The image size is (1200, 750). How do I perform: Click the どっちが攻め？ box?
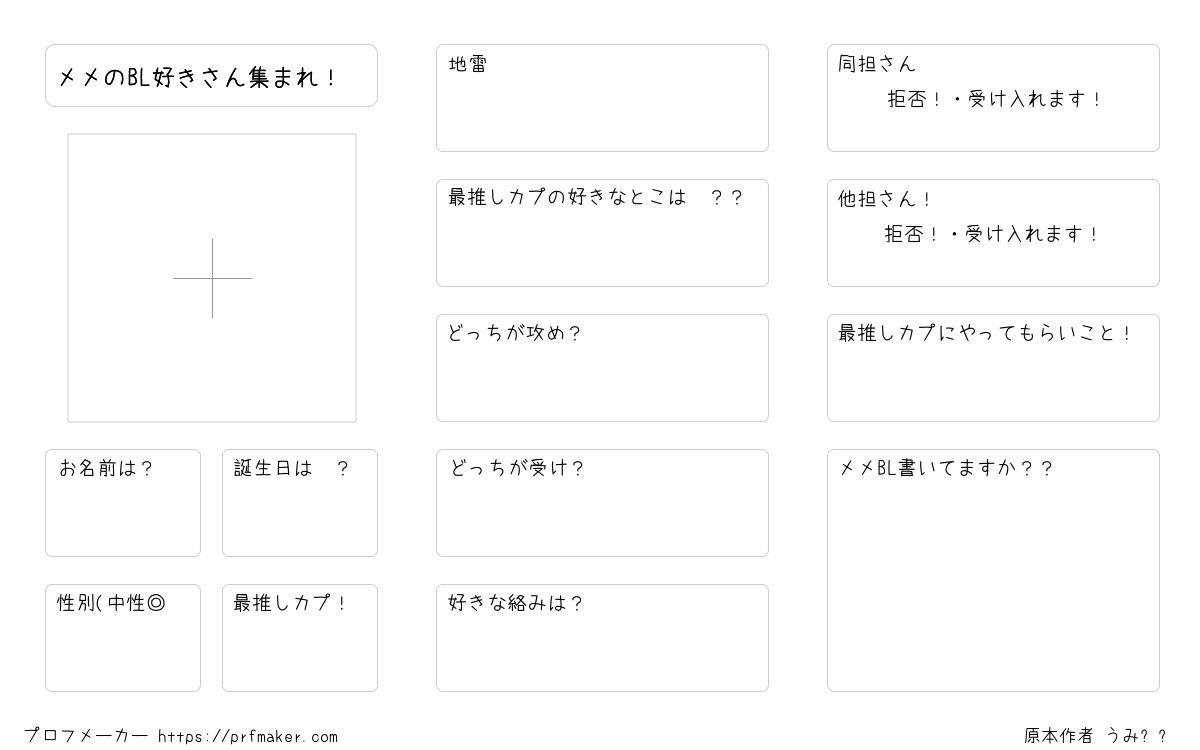(x=602, y=368)
